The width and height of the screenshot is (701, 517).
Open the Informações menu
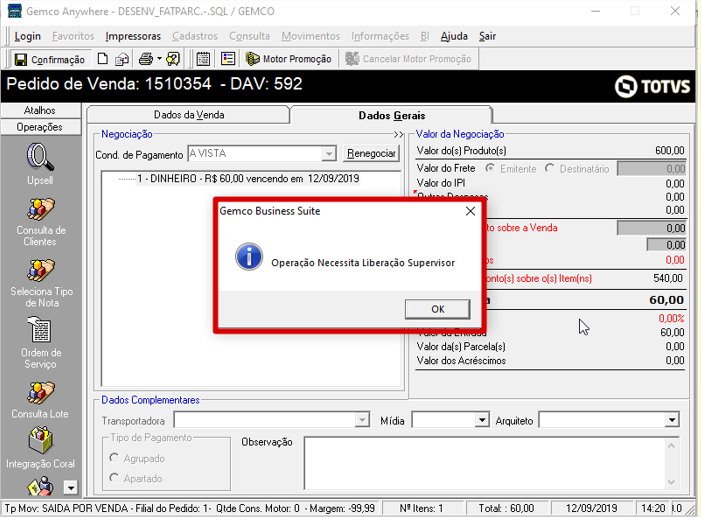(380, 36)
